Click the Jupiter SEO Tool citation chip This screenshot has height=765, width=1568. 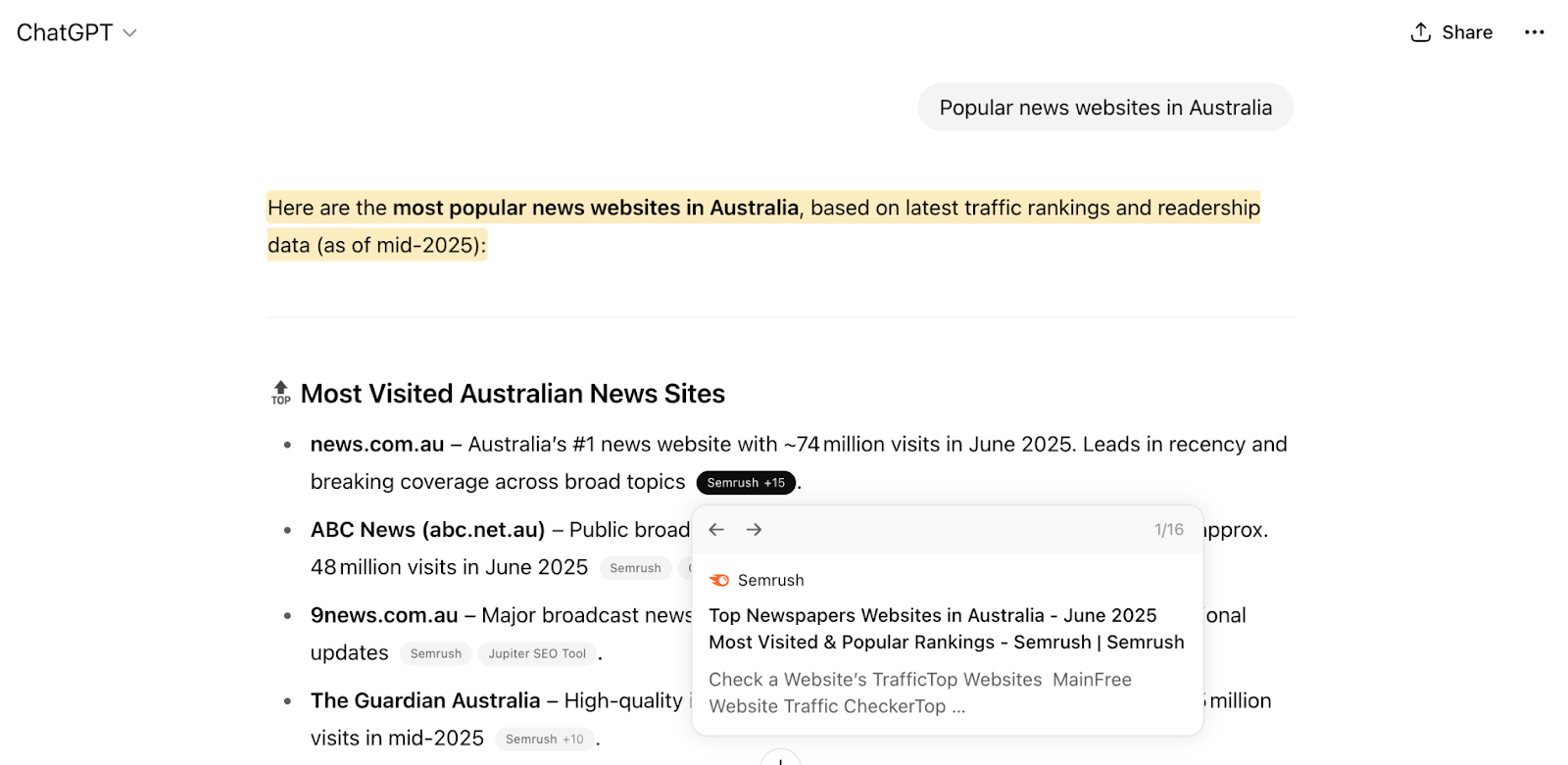537,653
